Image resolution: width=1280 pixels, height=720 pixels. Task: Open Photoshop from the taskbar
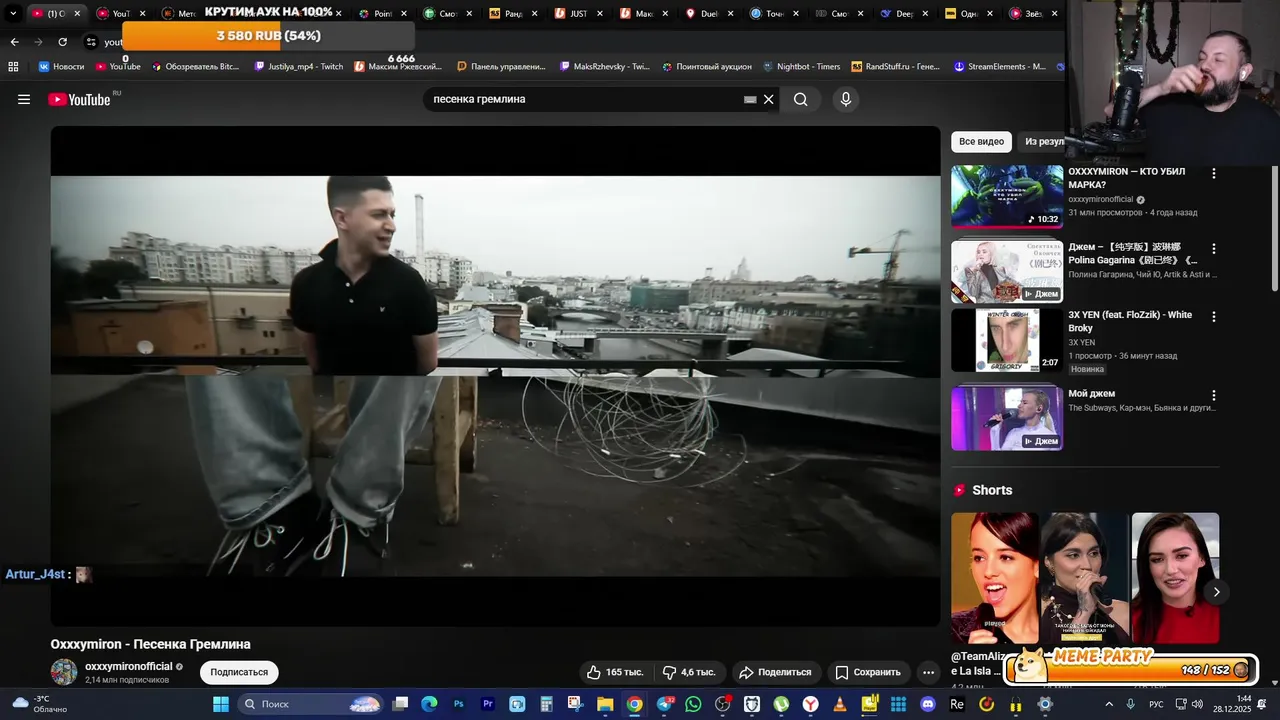point(459,704)
